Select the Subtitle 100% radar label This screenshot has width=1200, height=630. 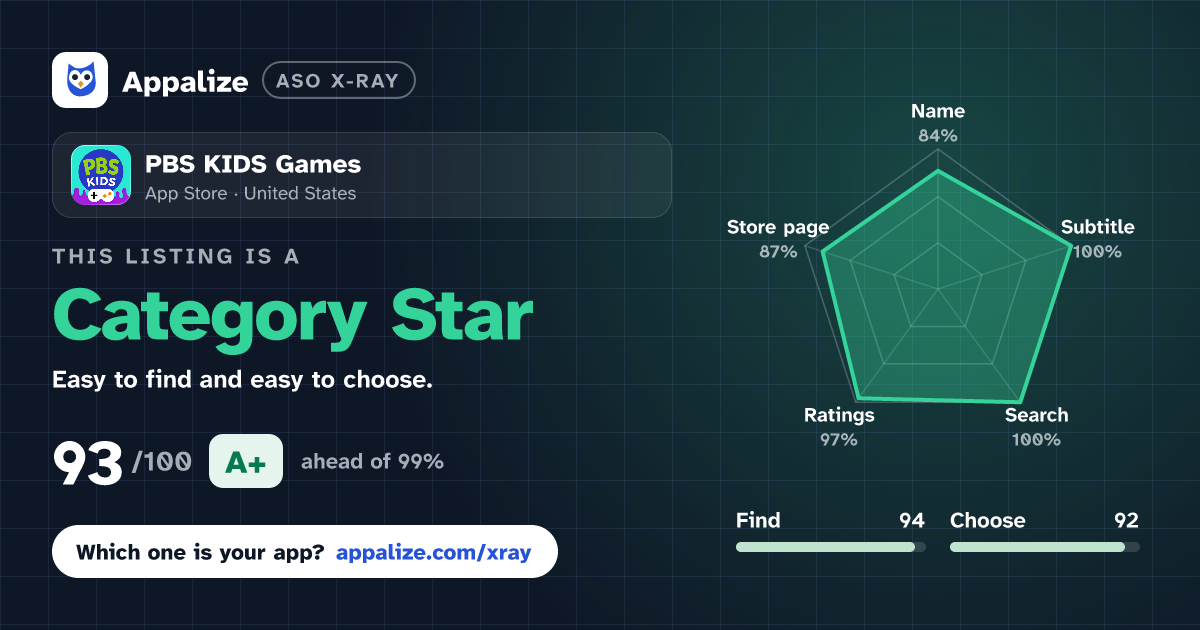tap(1097, 239)
